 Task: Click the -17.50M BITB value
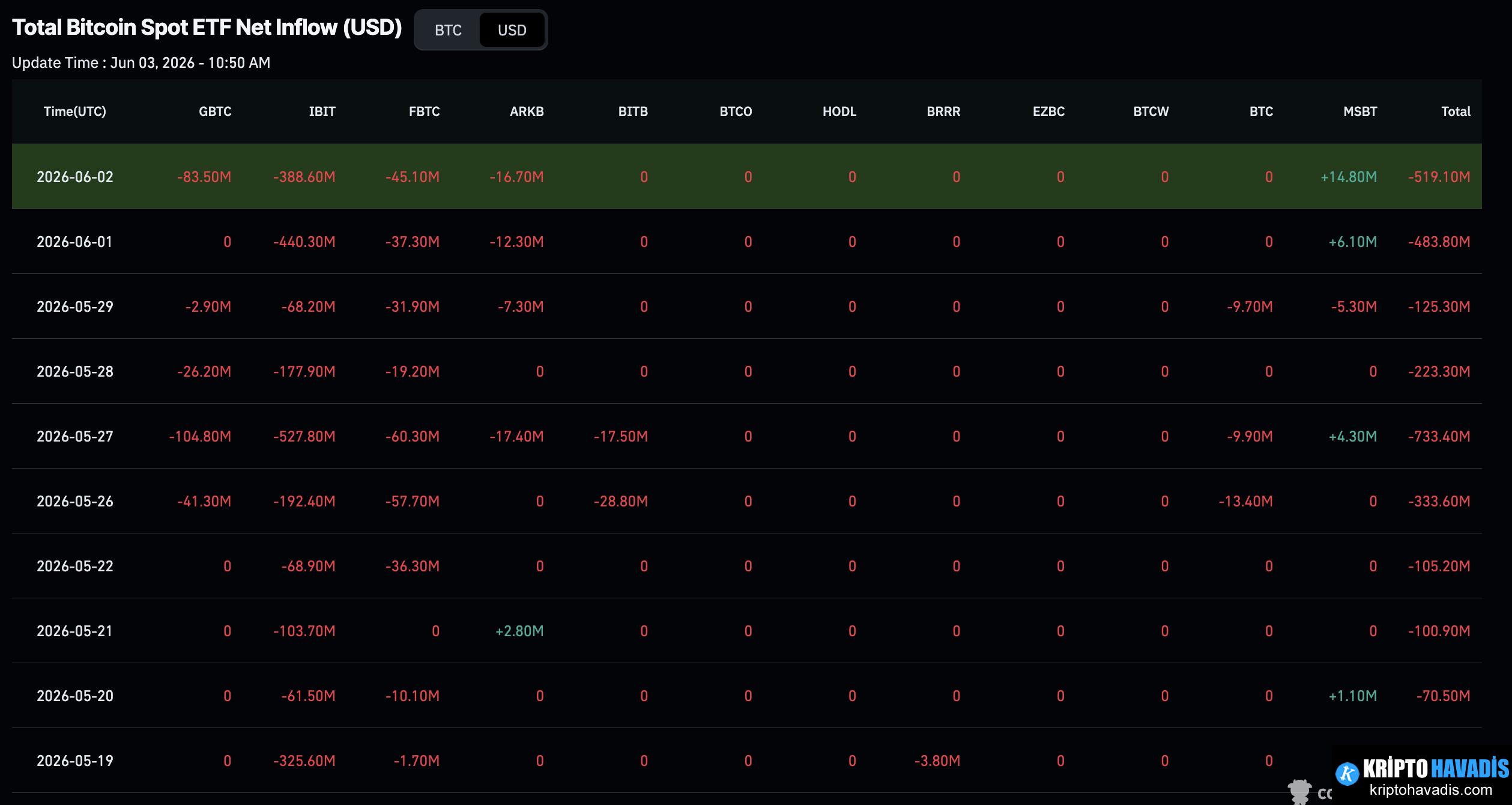point(621,436)
